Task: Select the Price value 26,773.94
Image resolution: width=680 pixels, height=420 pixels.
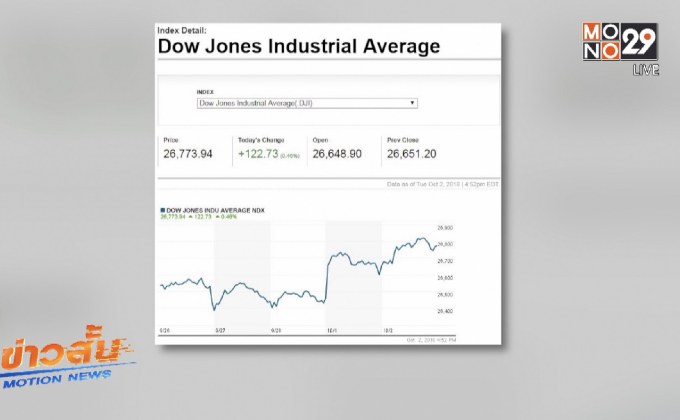Action: (188, 154)
